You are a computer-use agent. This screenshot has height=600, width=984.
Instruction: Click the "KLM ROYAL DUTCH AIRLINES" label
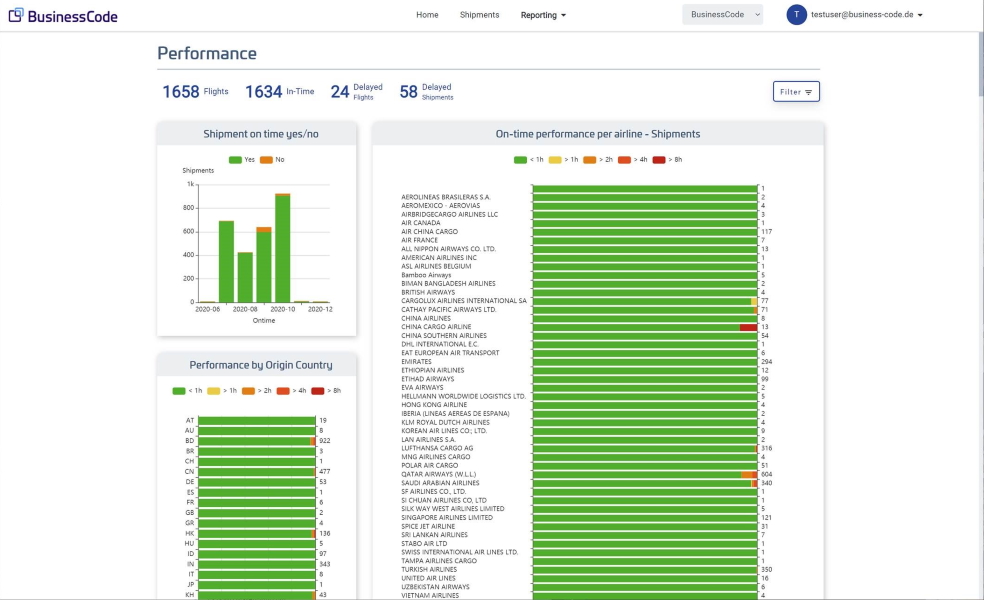click(446, 422)
